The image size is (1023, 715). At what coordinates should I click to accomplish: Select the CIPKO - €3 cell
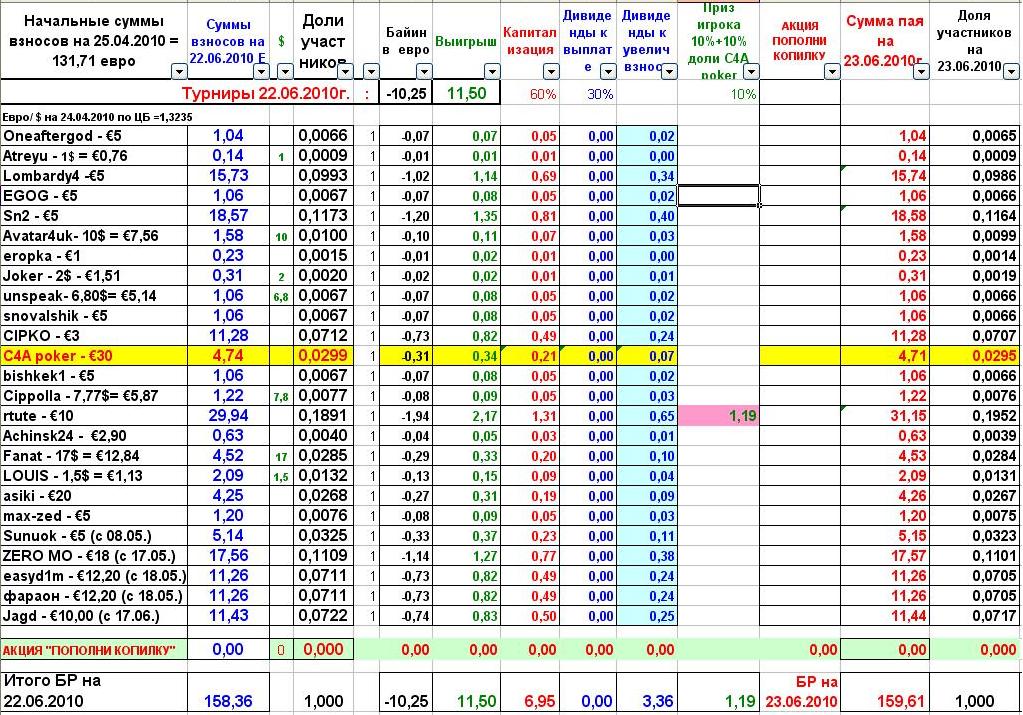[94, 336]
